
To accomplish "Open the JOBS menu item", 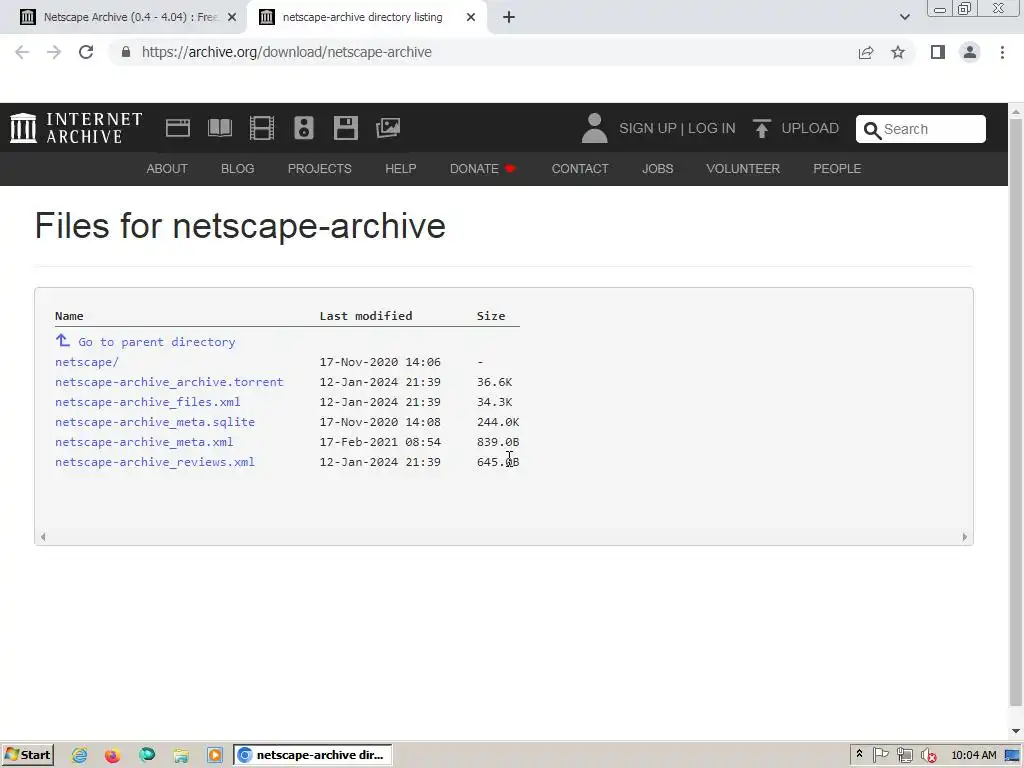I will click(657, 168).
